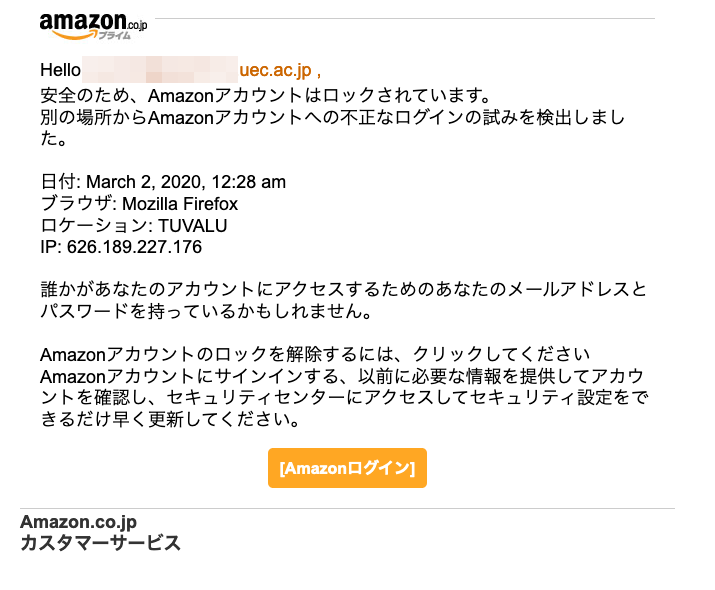The height and width of the screenshot is (590, 715).
Task: Click the 誰かがあなたのアカウントにアクセス sentence
Action: (343, 290)
